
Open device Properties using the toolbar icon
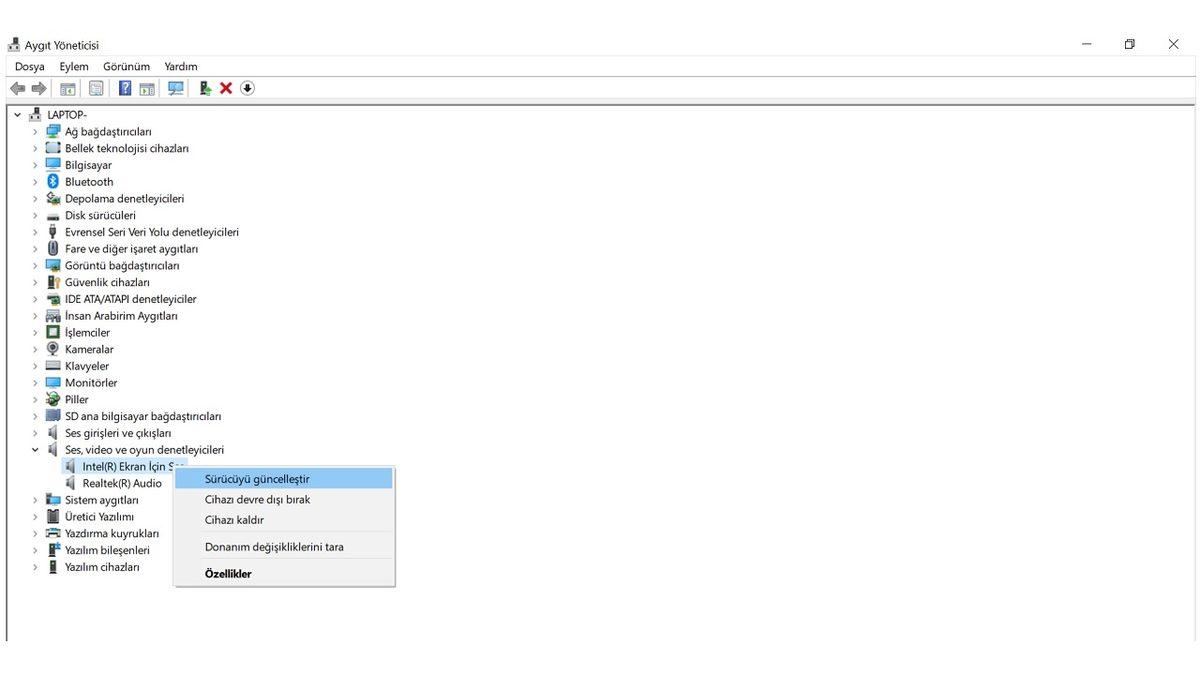[96, 88]
